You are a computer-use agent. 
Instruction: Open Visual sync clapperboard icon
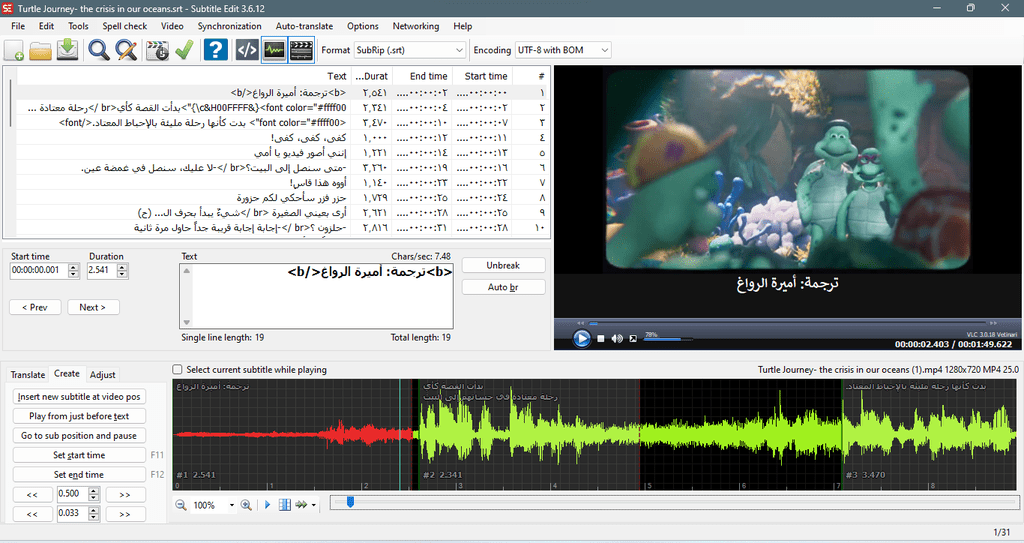[x=157, y=50]
